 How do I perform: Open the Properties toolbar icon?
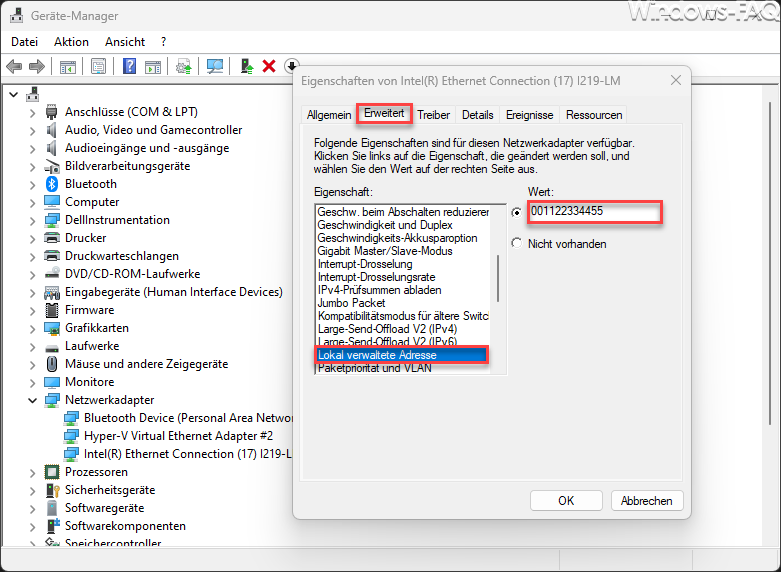pyautogui.click(x=99, y=66)
